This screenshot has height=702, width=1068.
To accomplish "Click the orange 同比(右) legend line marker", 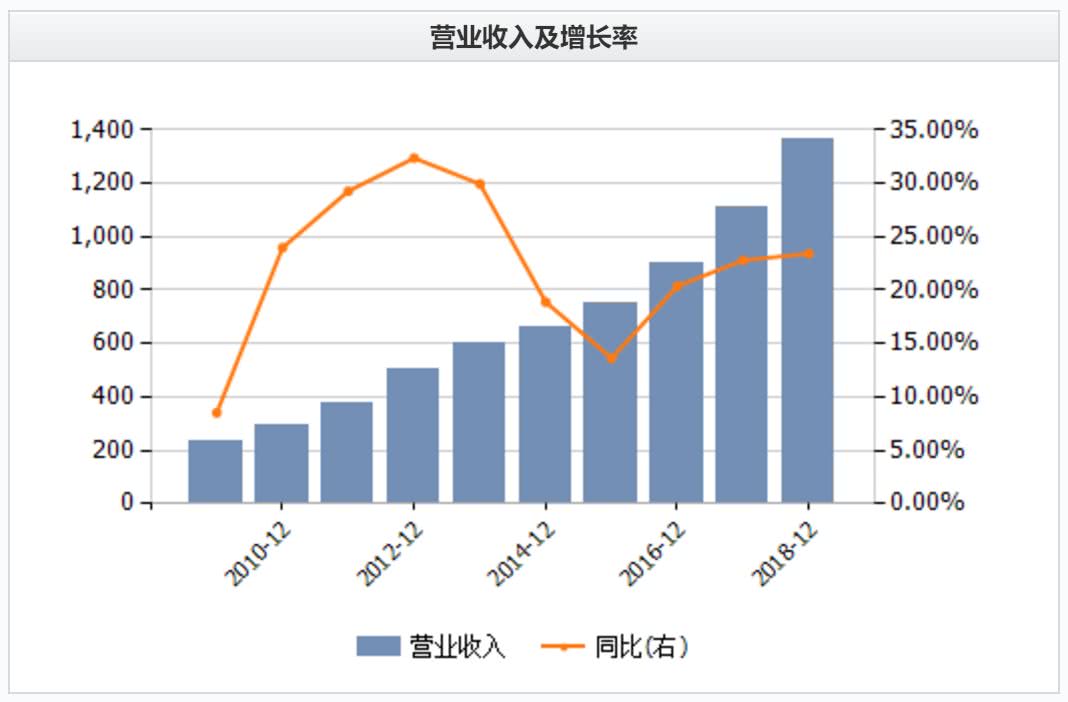I will [563, 646].
